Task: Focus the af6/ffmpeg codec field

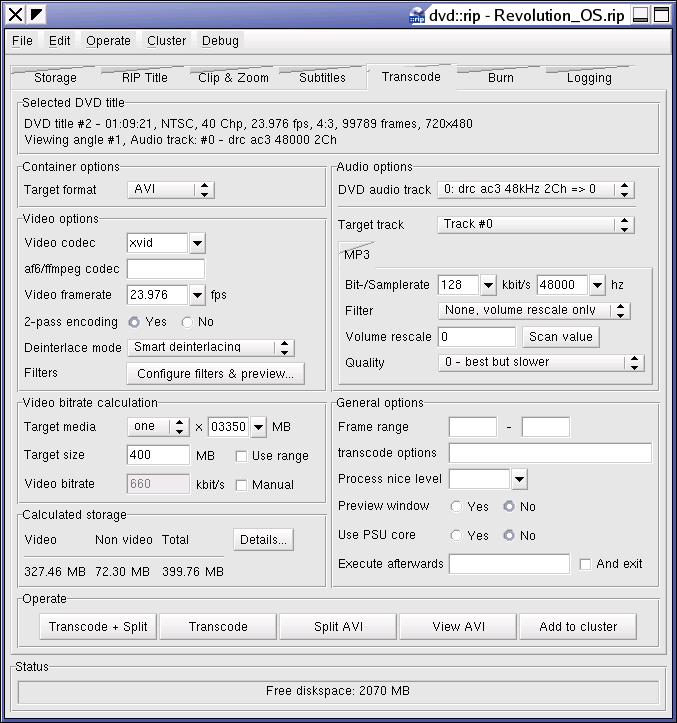Action: (x=166, y=269)
